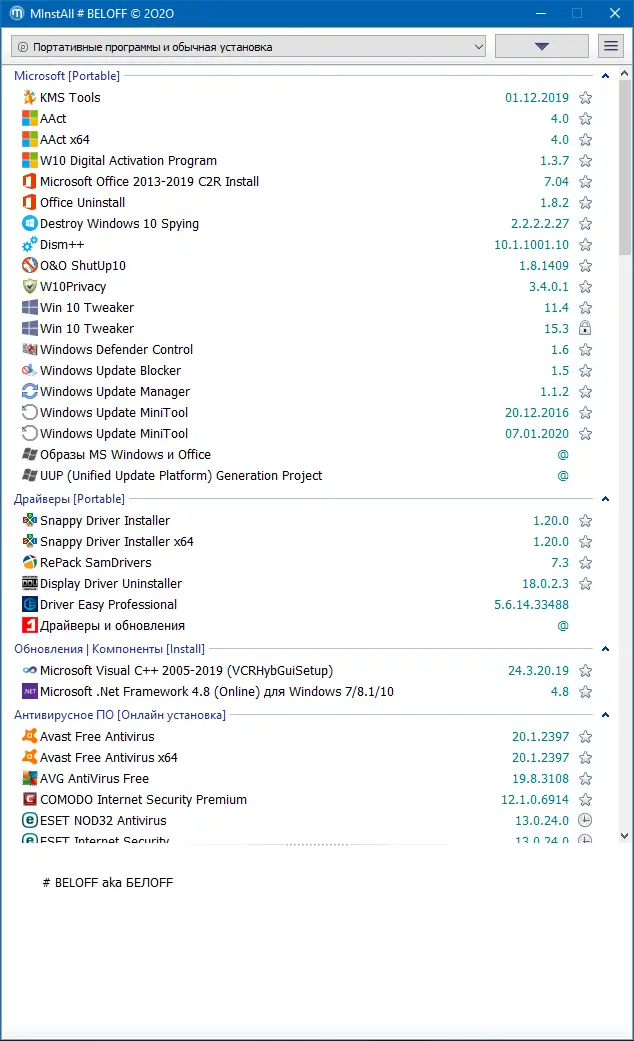This screenshot has height=1041, width=634.
Task: Click Snappy Driver Installer x64 icon
Action: pyautogui.click(x=30, y=542)
